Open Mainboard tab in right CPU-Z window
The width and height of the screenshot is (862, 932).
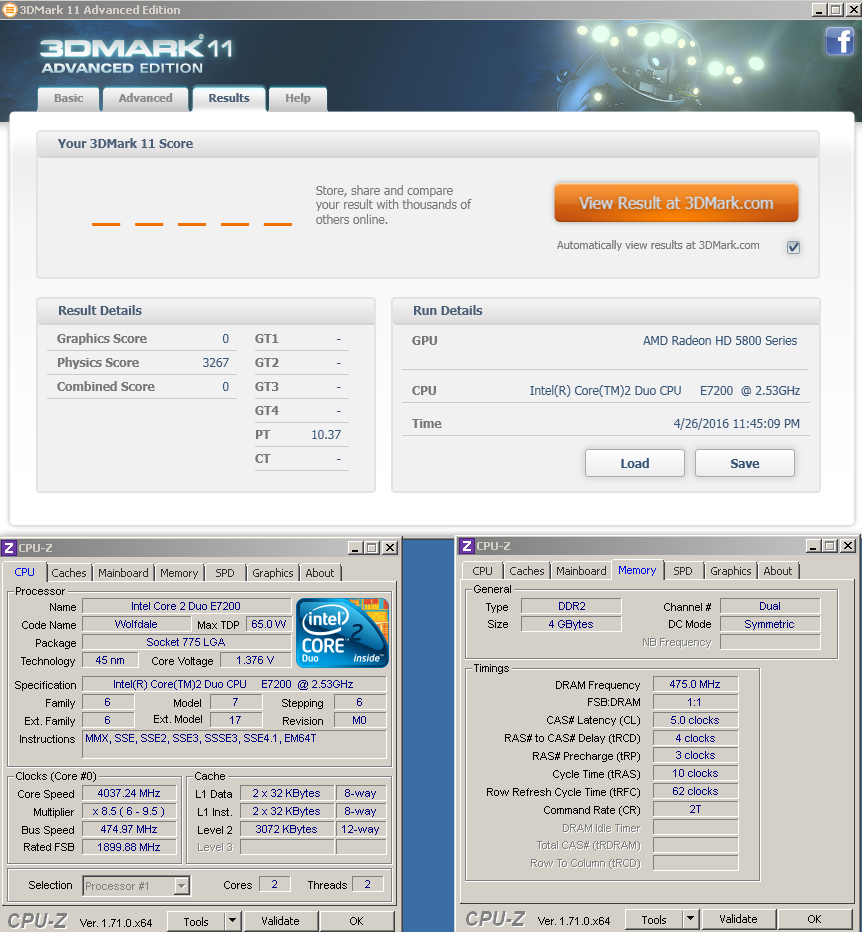[581, 571]
